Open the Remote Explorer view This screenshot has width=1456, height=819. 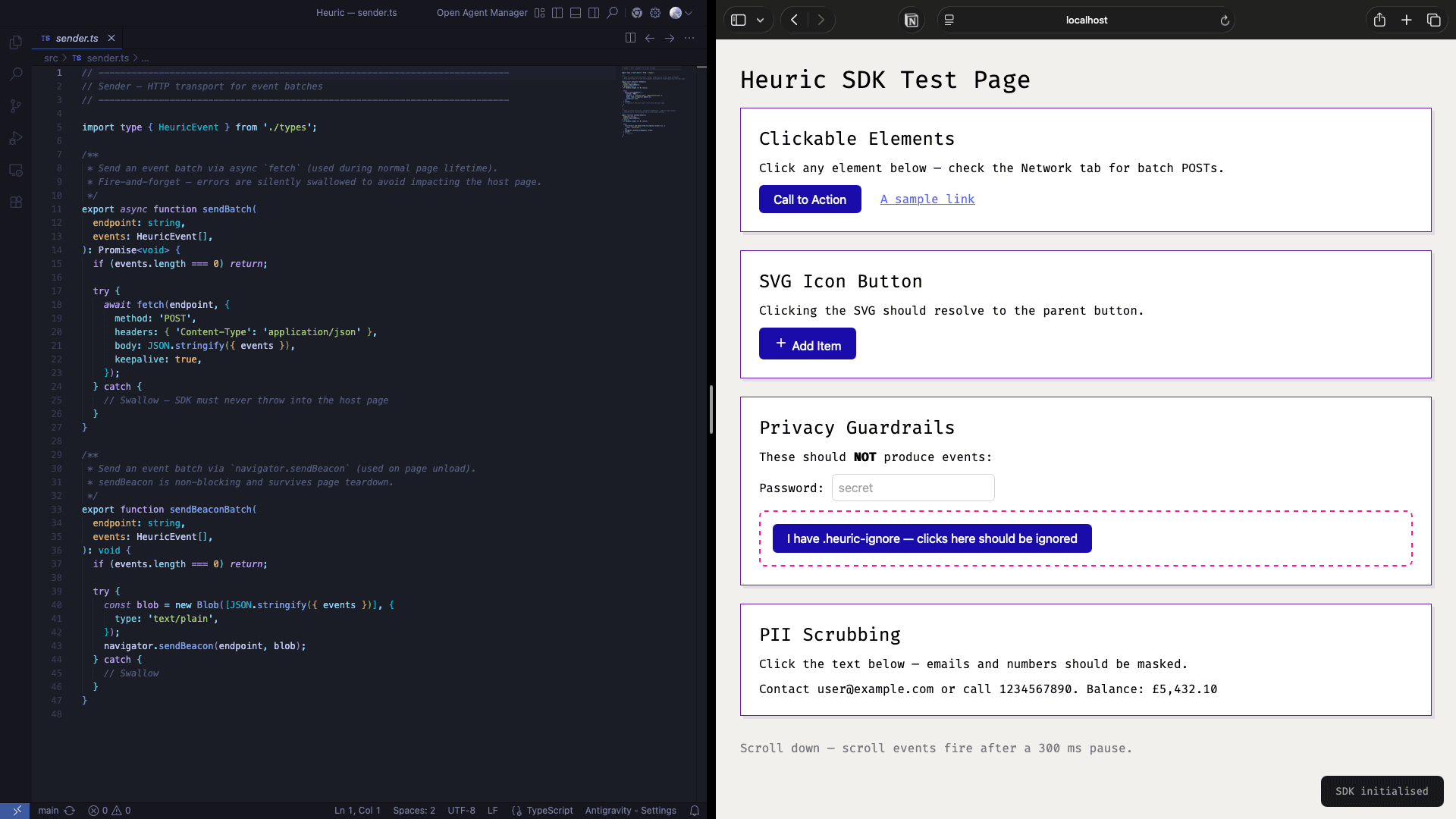[16, 170]
